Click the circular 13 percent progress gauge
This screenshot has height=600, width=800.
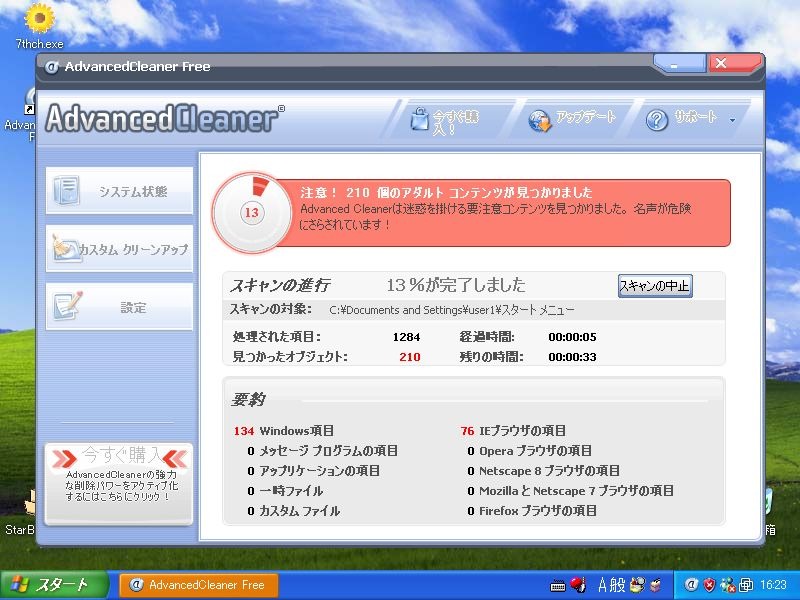[x=252, y=212]
